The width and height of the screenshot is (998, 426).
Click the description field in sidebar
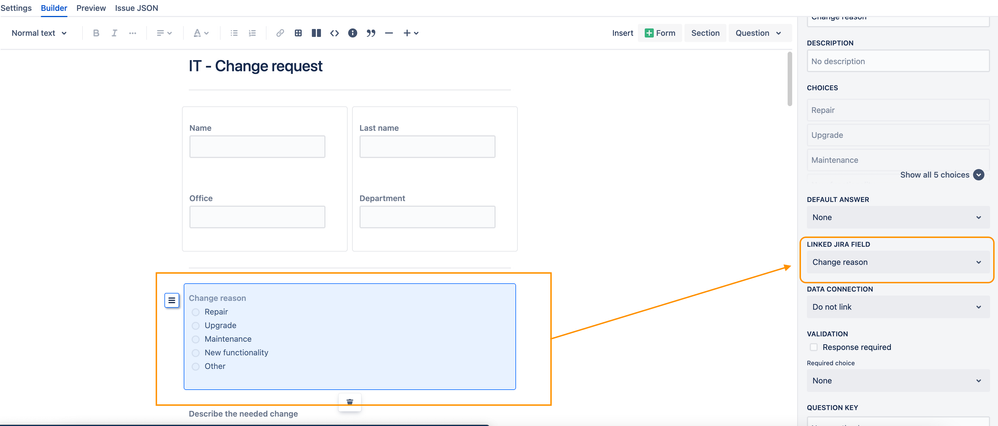click(x=898, y=62)
